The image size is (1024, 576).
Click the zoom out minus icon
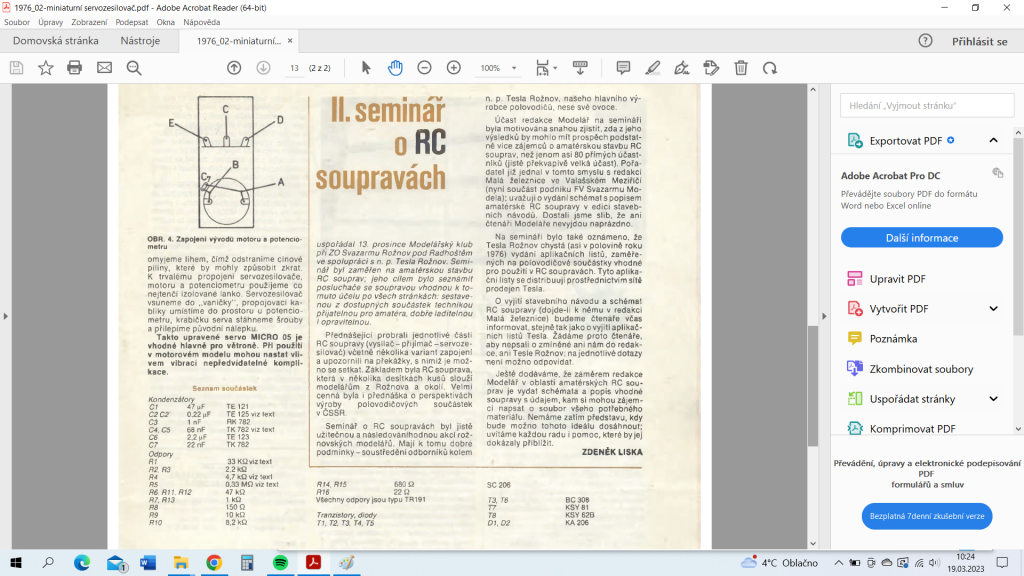(424, 68)
